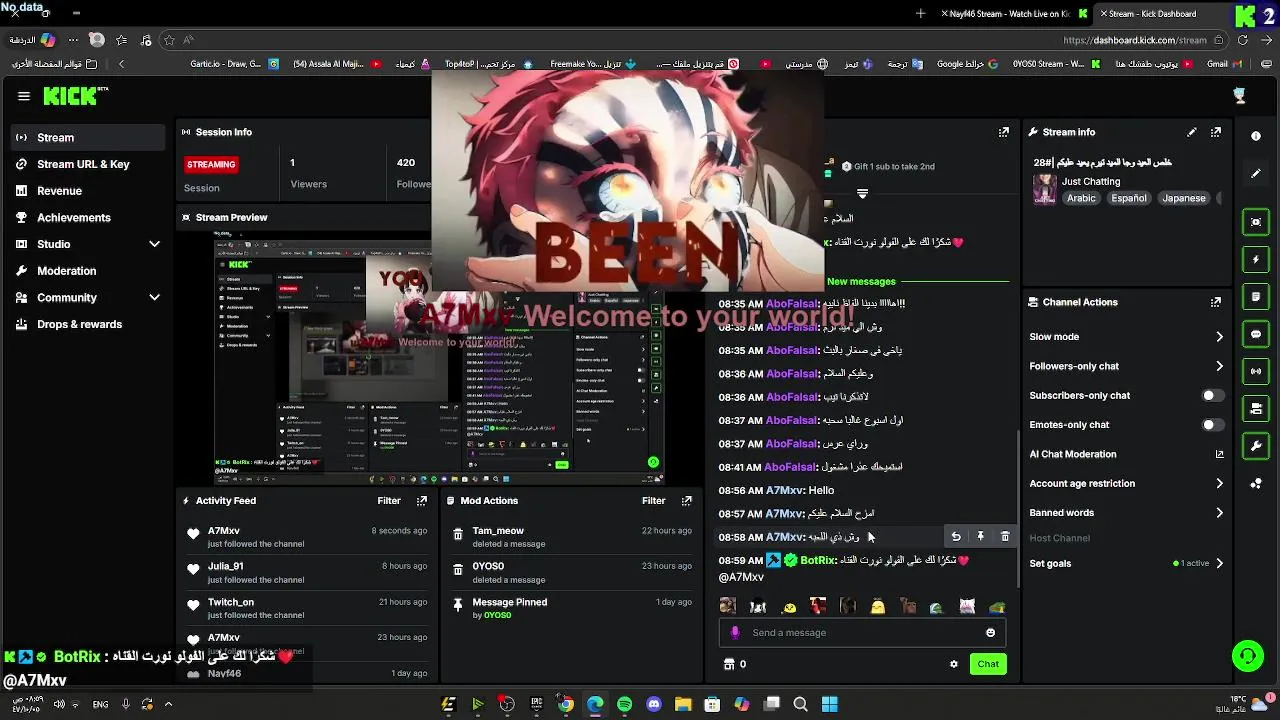Open Account age restriction chevron
This screenshot has height=720, width=1280.
coord(1219,484)
